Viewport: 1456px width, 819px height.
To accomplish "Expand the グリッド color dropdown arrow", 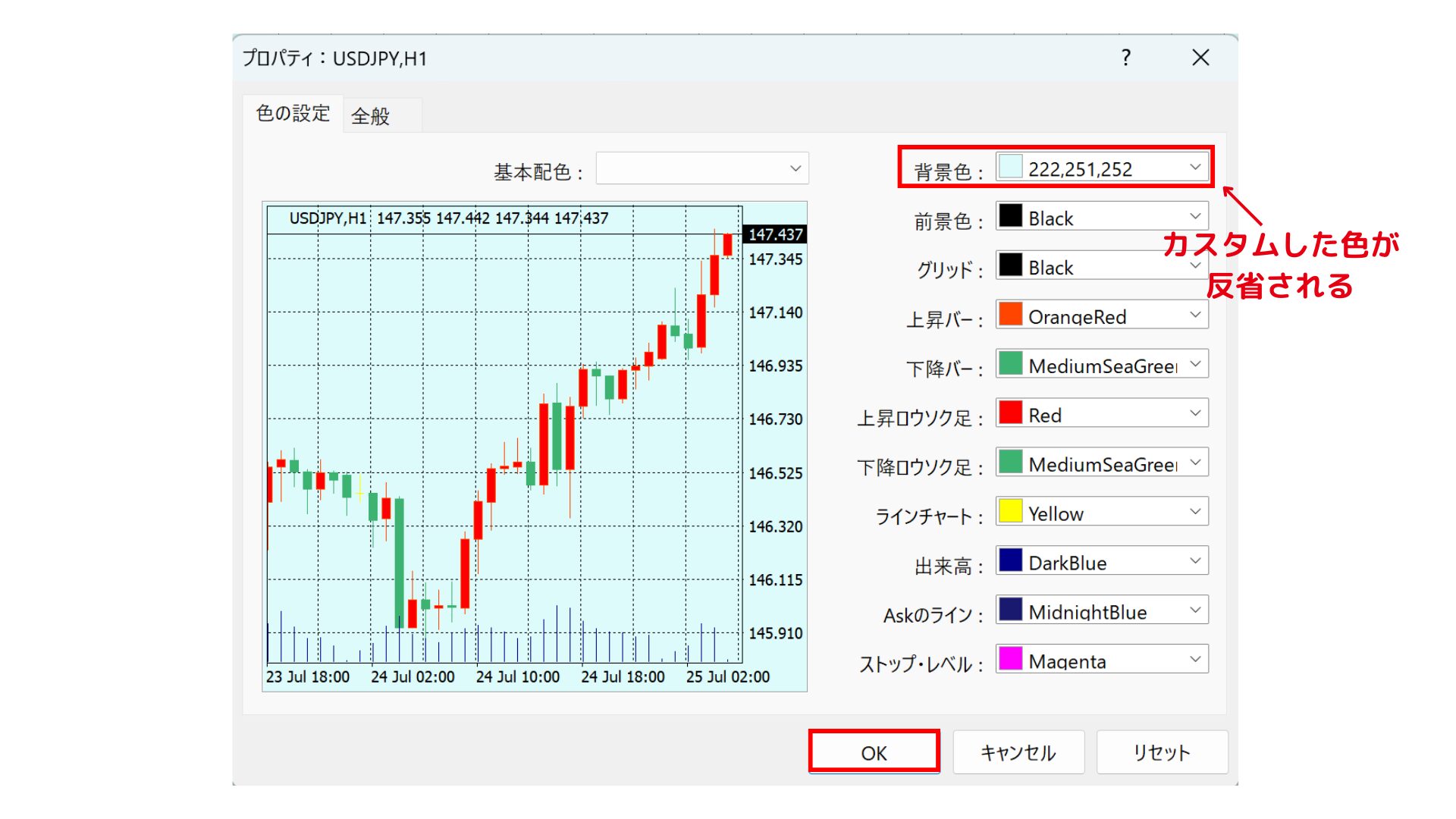I will pyautogui.click(x=1195, y=266).
